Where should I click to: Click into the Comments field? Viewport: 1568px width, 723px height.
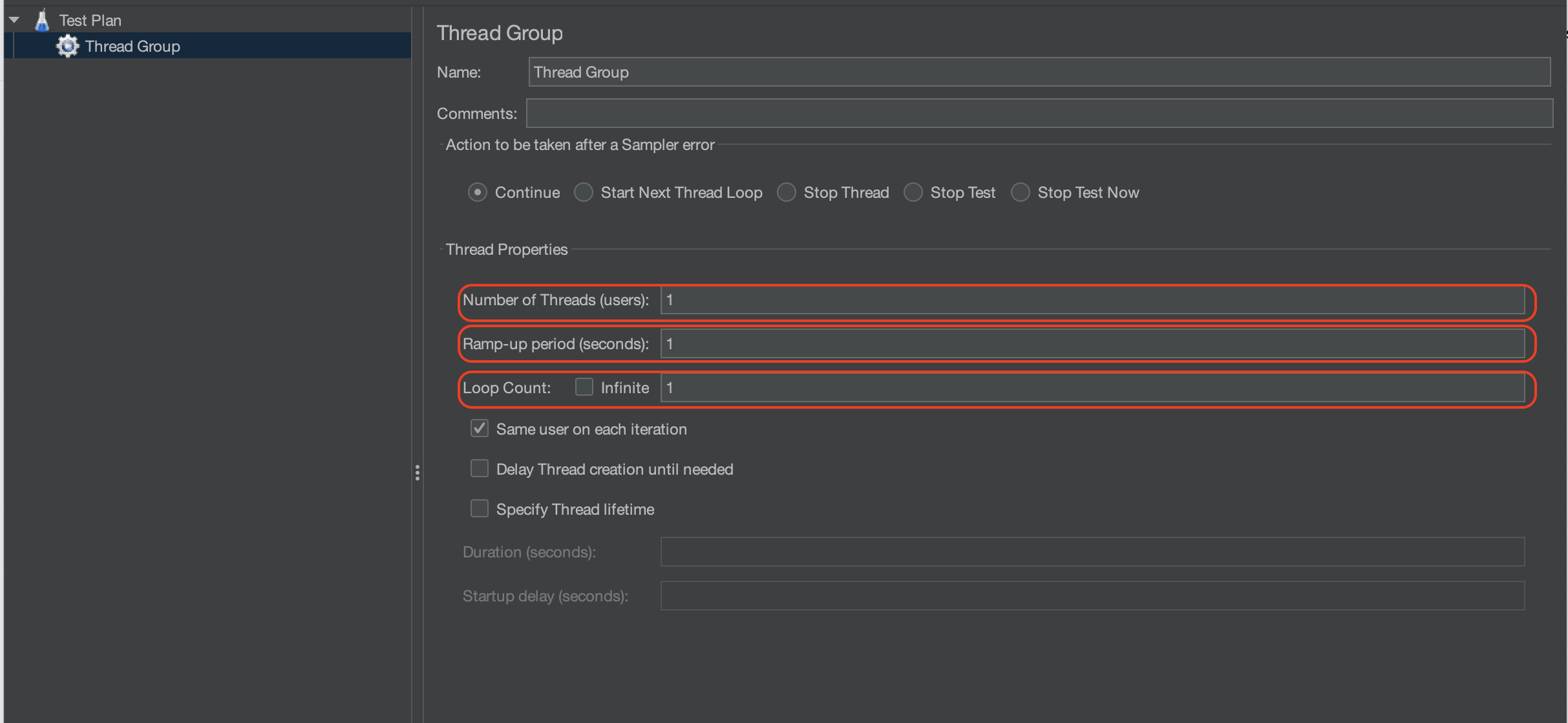point(1039,113)
